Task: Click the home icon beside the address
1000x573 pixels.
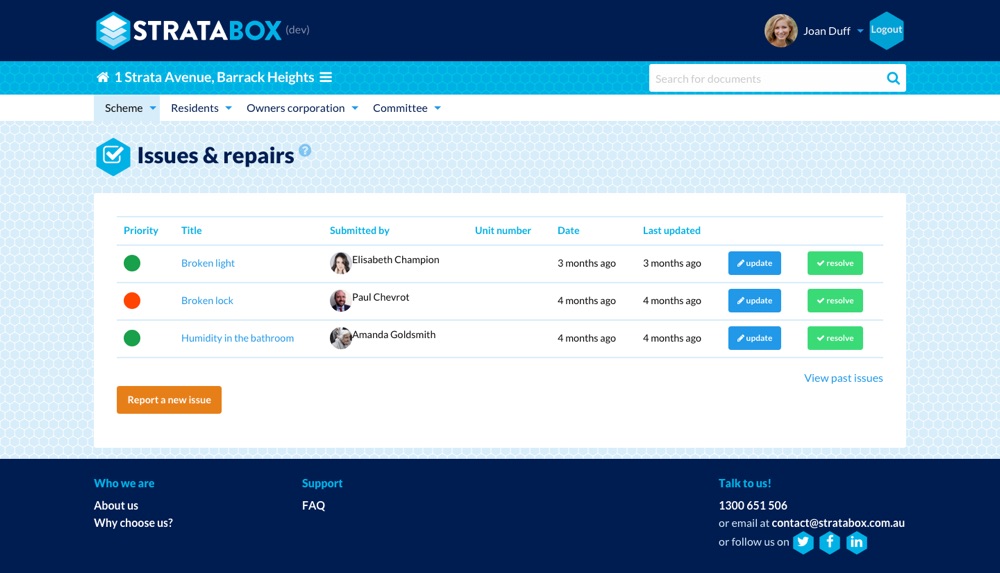Action: pos(103,78)
